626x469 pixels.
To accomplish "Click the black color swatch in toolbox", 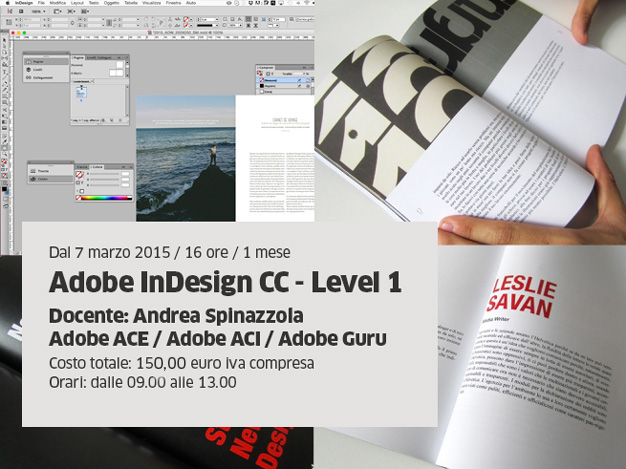I will point(4,189).
